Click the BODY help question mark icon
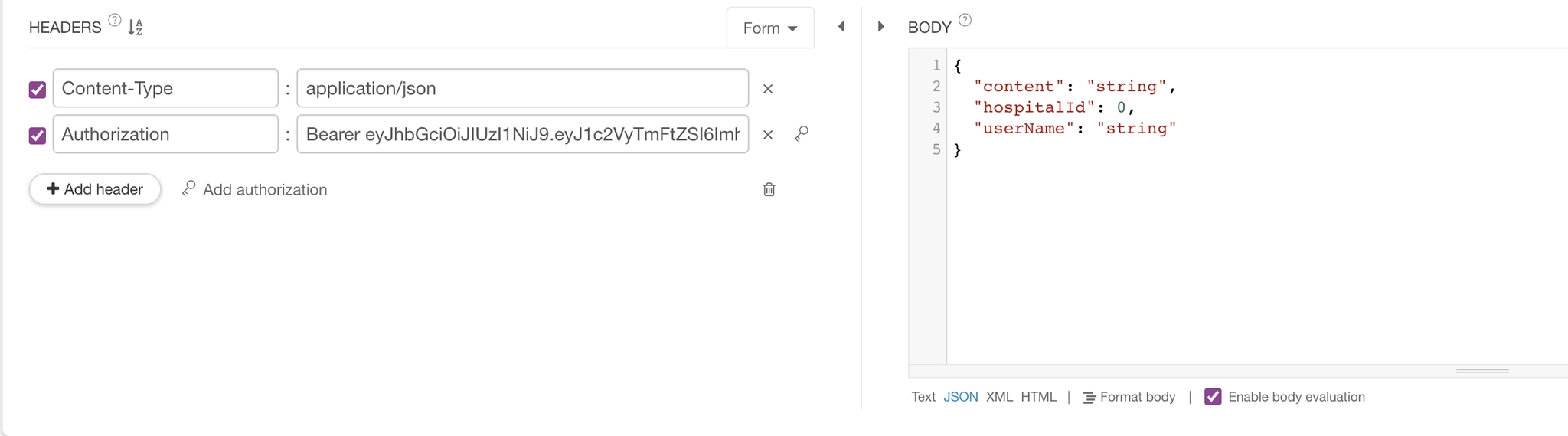The height and width of the screenshot is (436, 1568). (965, 21)
